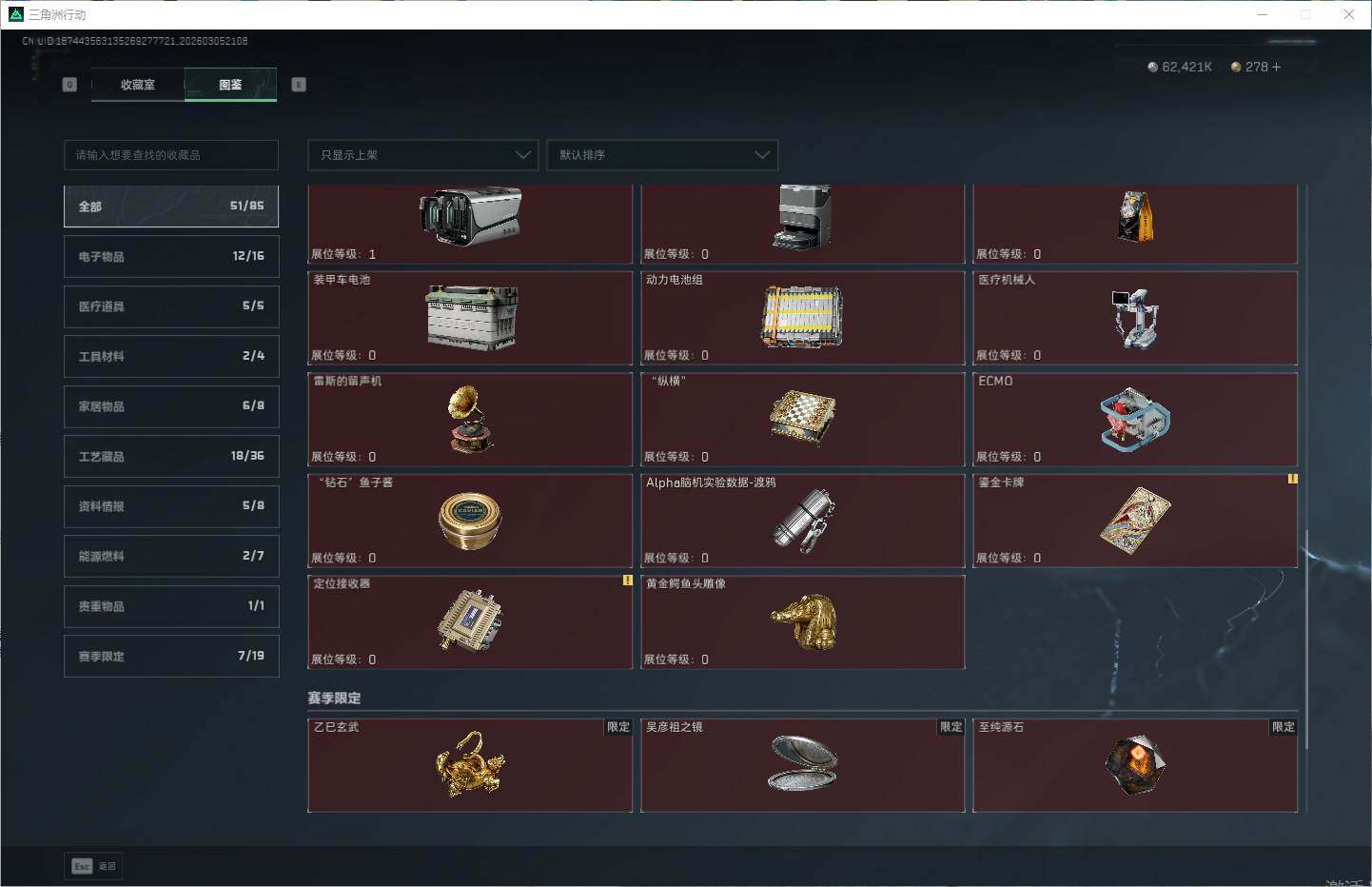
Task: Switch to the 收藏室 tab
Action: 138,85
